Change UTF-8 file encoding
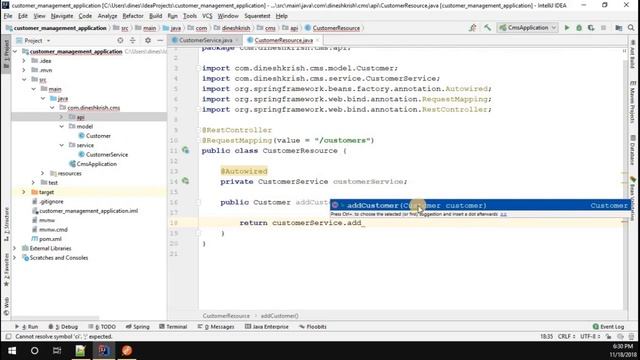 tap(590, 337)
